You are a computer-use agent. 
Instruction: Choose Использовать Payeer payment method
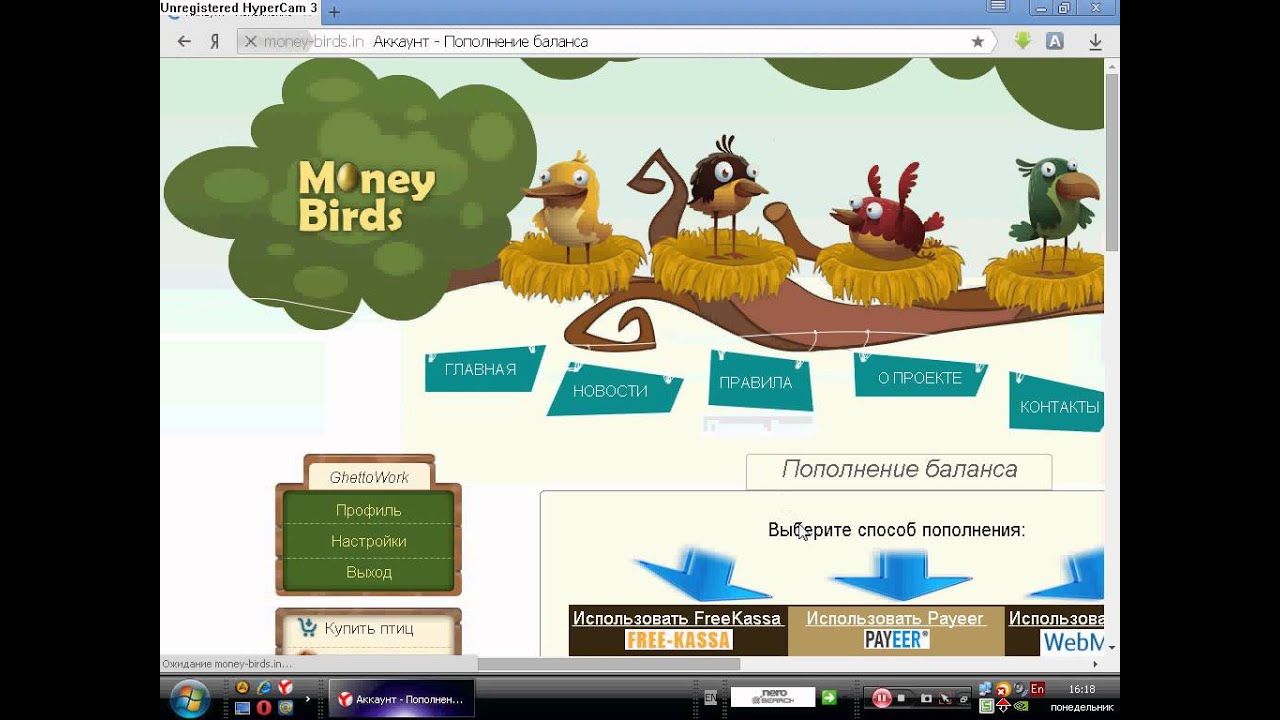[x=895, y=618]
